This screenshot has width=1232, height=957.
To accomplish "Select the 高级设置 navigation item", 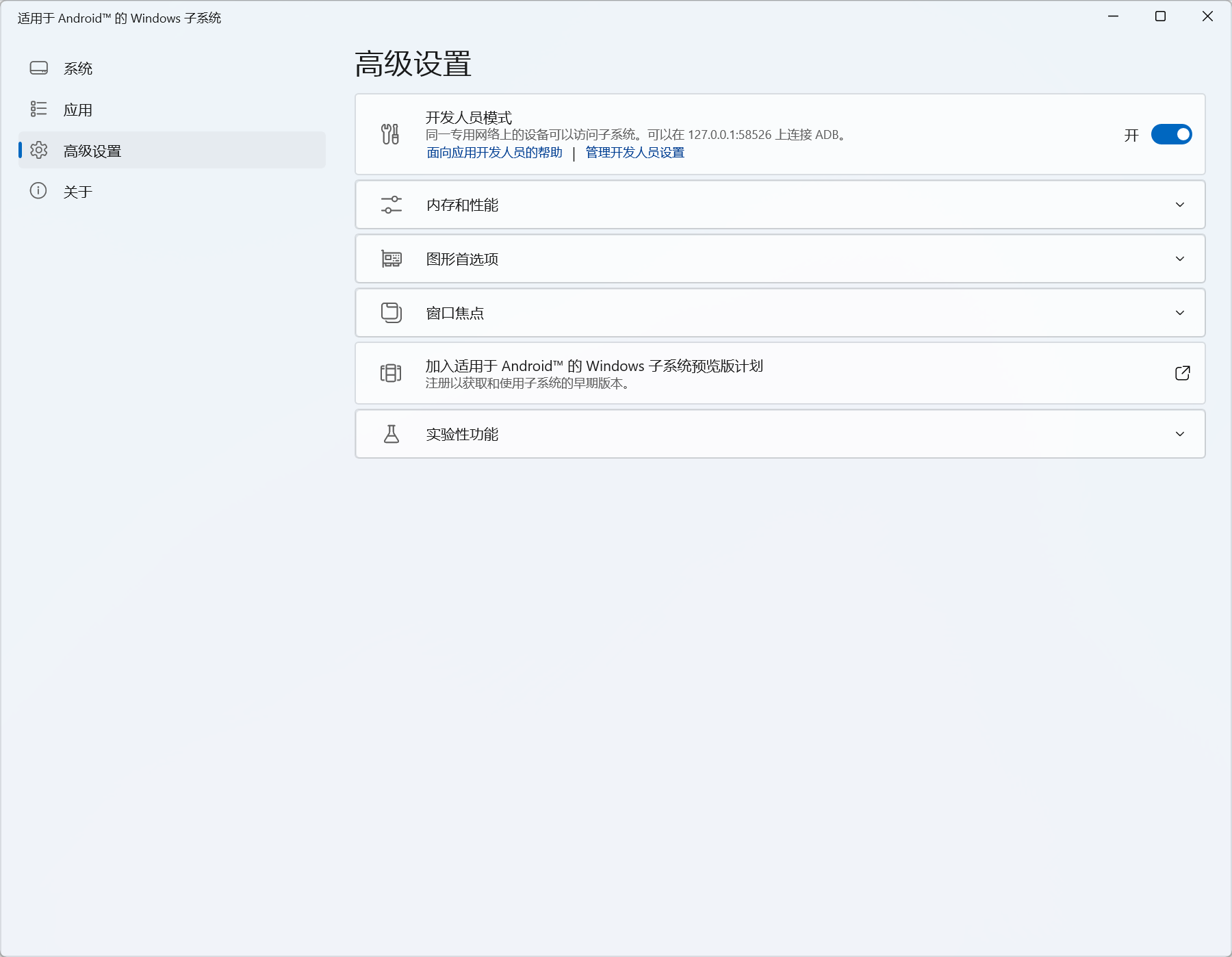I will [x=172, y=150].
